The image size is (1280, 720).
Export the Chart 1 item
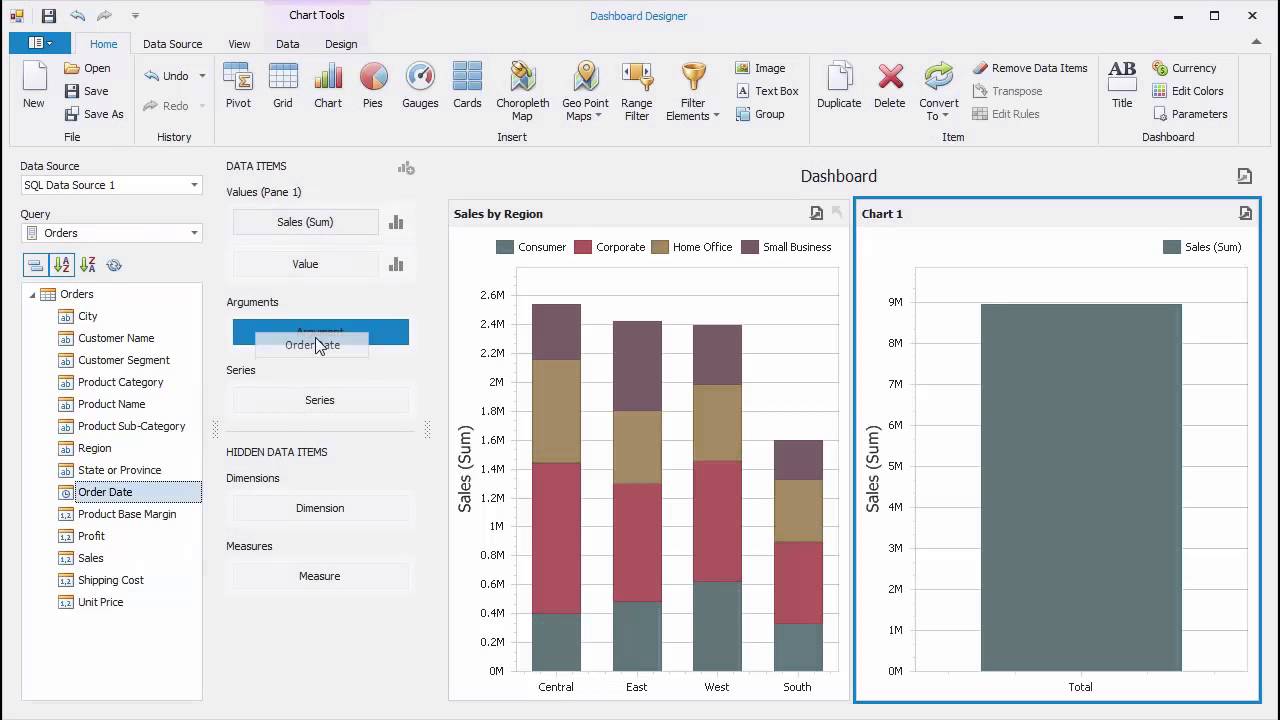tap(1245, 213)
